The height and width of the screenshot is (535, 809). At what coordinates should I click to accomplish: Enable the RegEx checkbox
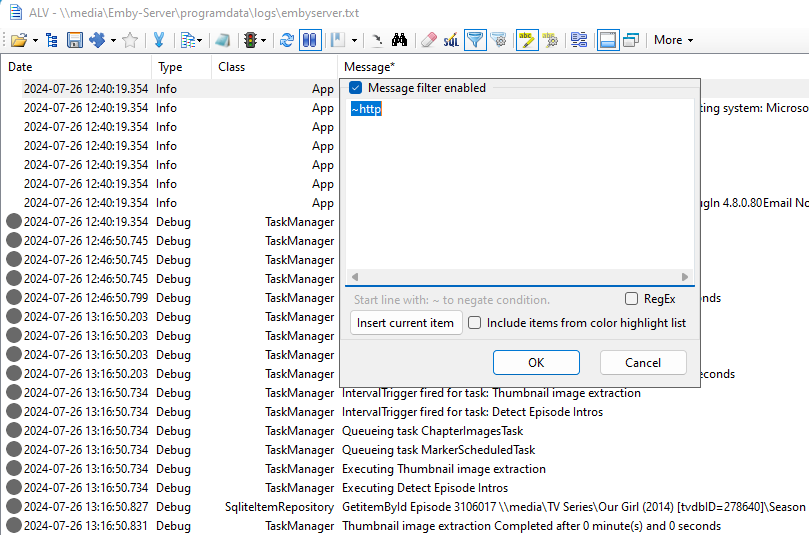[631, 299]
